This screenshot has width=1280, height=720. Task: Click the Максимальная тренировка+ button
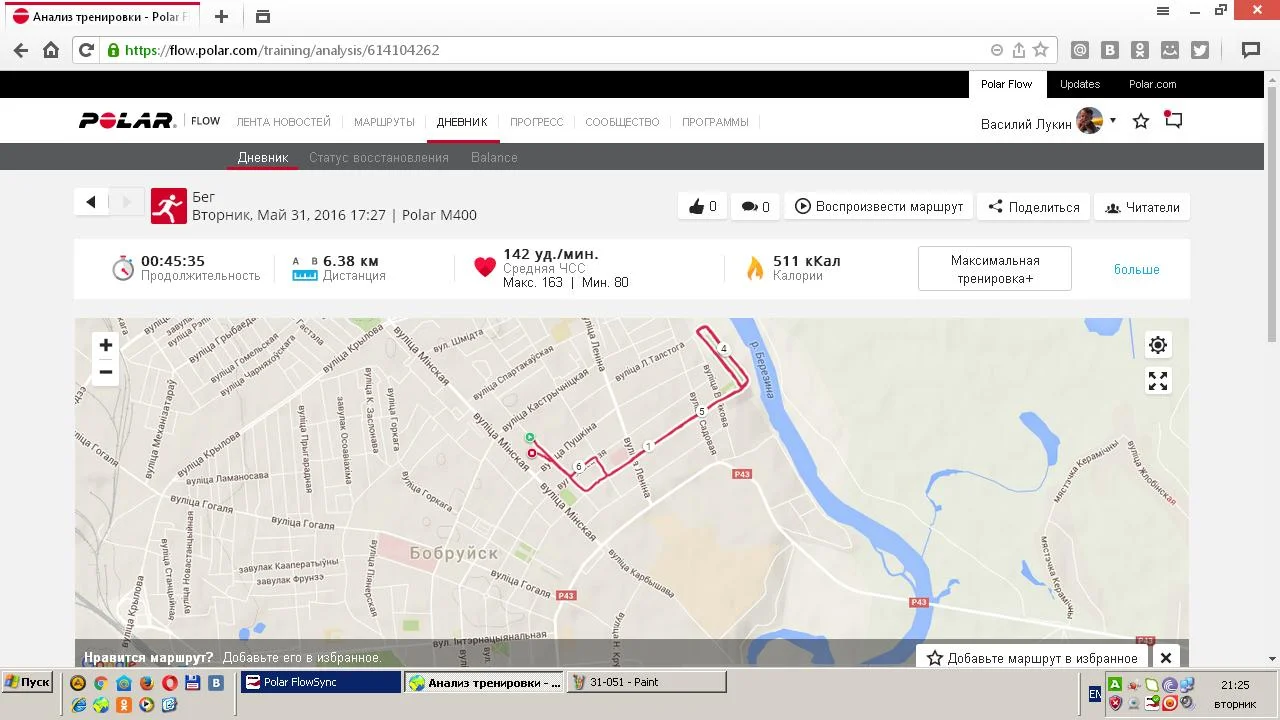click(x=995, y=269)
